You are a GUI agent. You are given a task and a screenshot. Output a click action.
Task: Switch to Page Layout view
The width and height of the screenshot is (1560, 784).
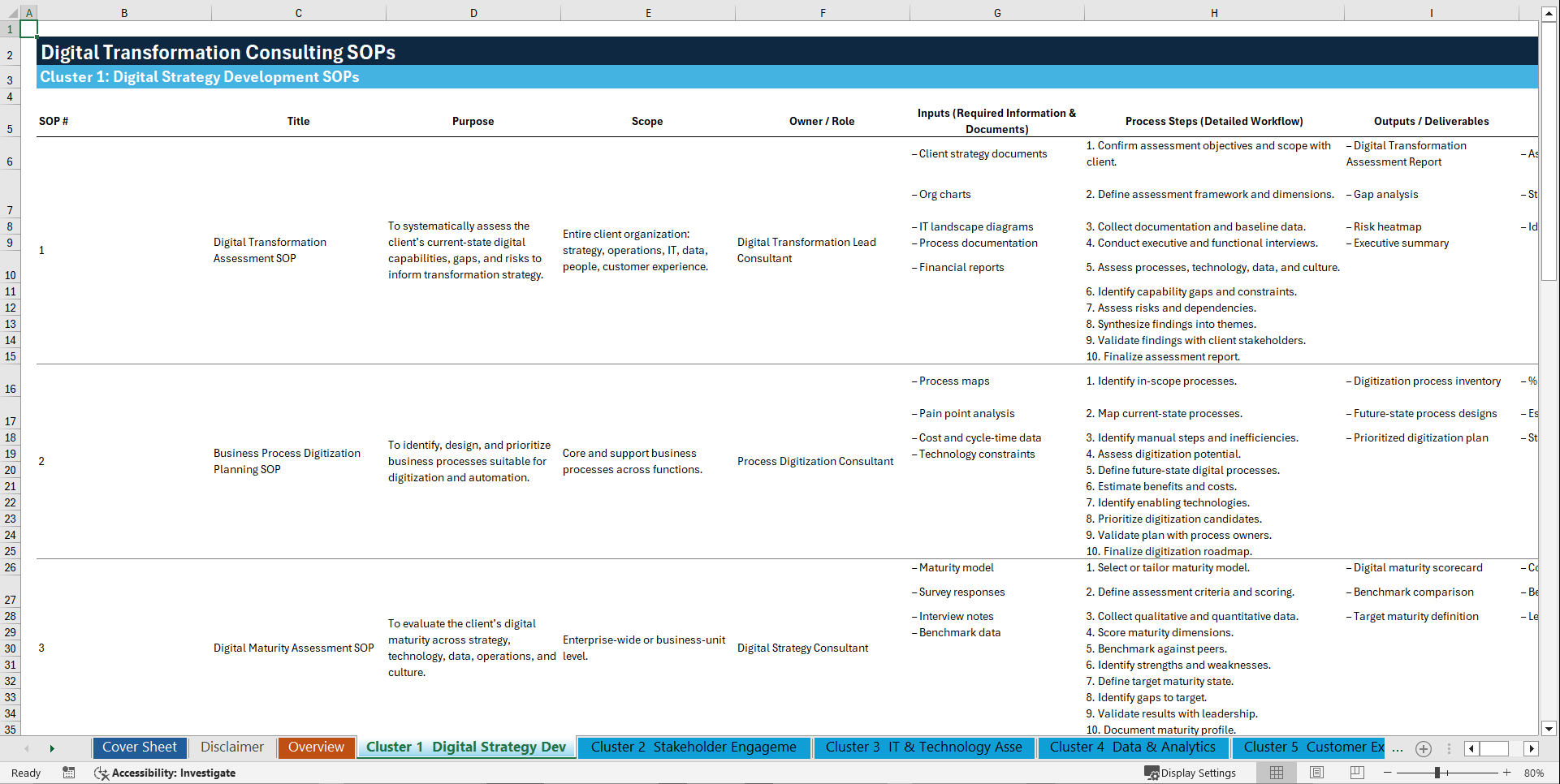point(1316,773)
